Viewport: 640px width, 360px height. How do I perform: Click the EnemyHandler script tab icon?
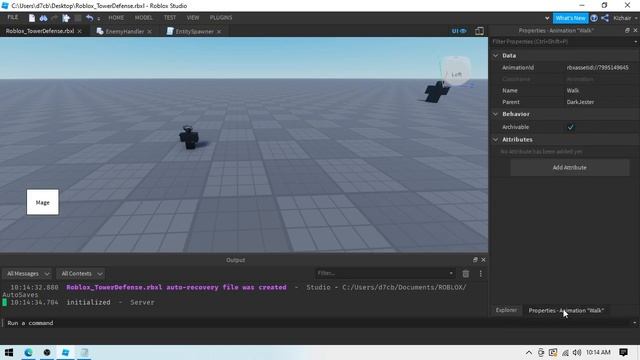click(100, 31)
